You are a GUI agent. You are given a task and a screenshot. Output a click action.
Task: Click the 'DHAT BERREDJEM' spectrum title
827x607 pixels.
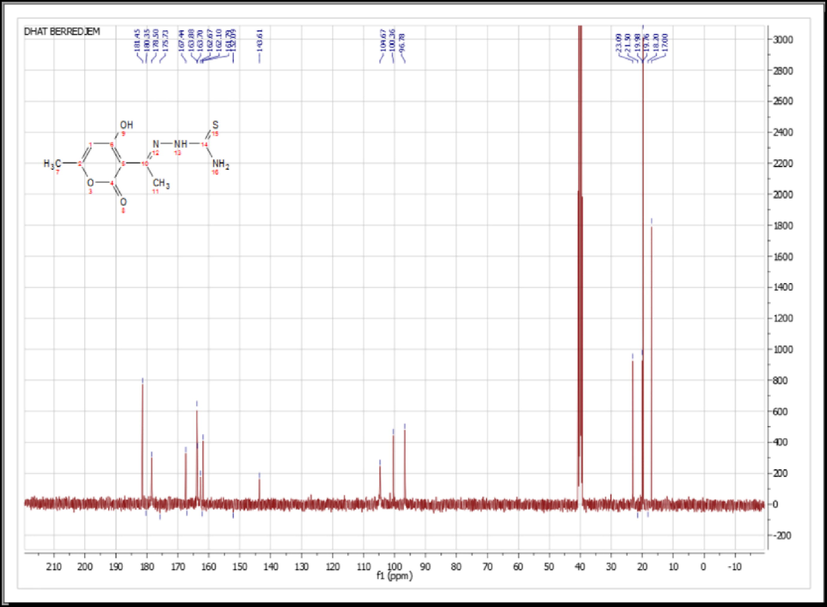pyautogui.click(x=62, y=32)
